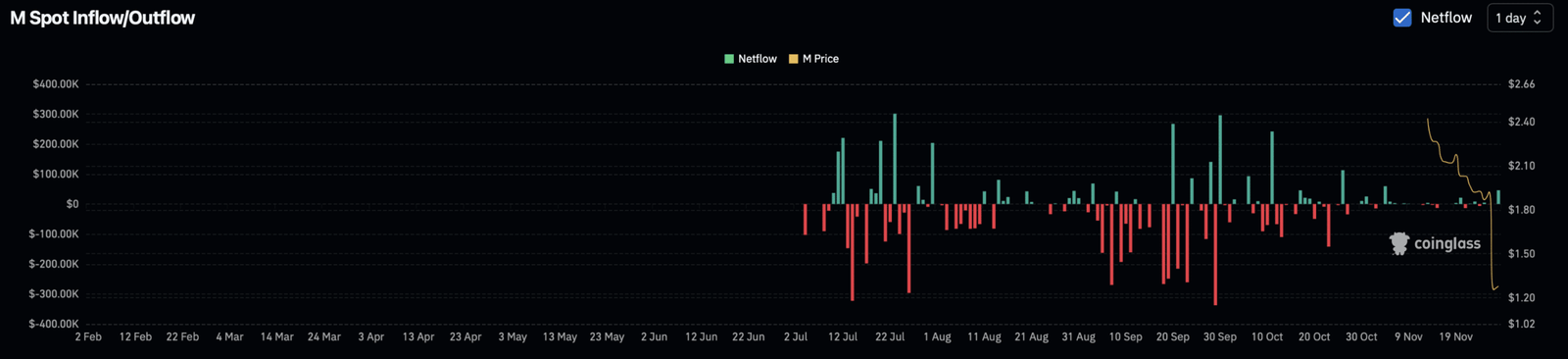Click the 2 Jun date label
This screenshot has width=1568, height=359.
tap(654, 336)
